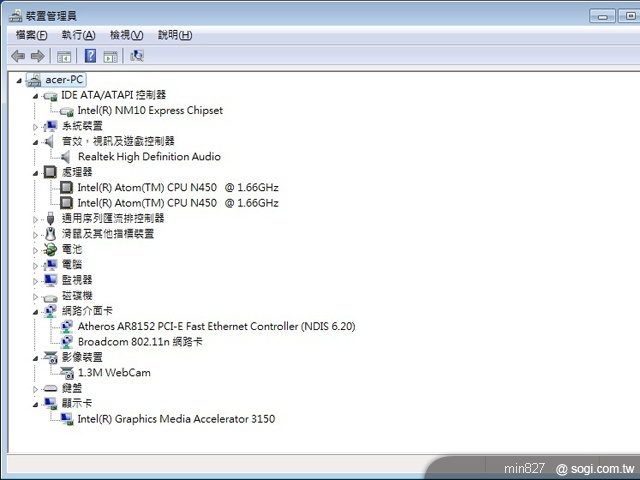640x480 pixels.
Task: Expand the 電池 category
Action: click(36, 251)
